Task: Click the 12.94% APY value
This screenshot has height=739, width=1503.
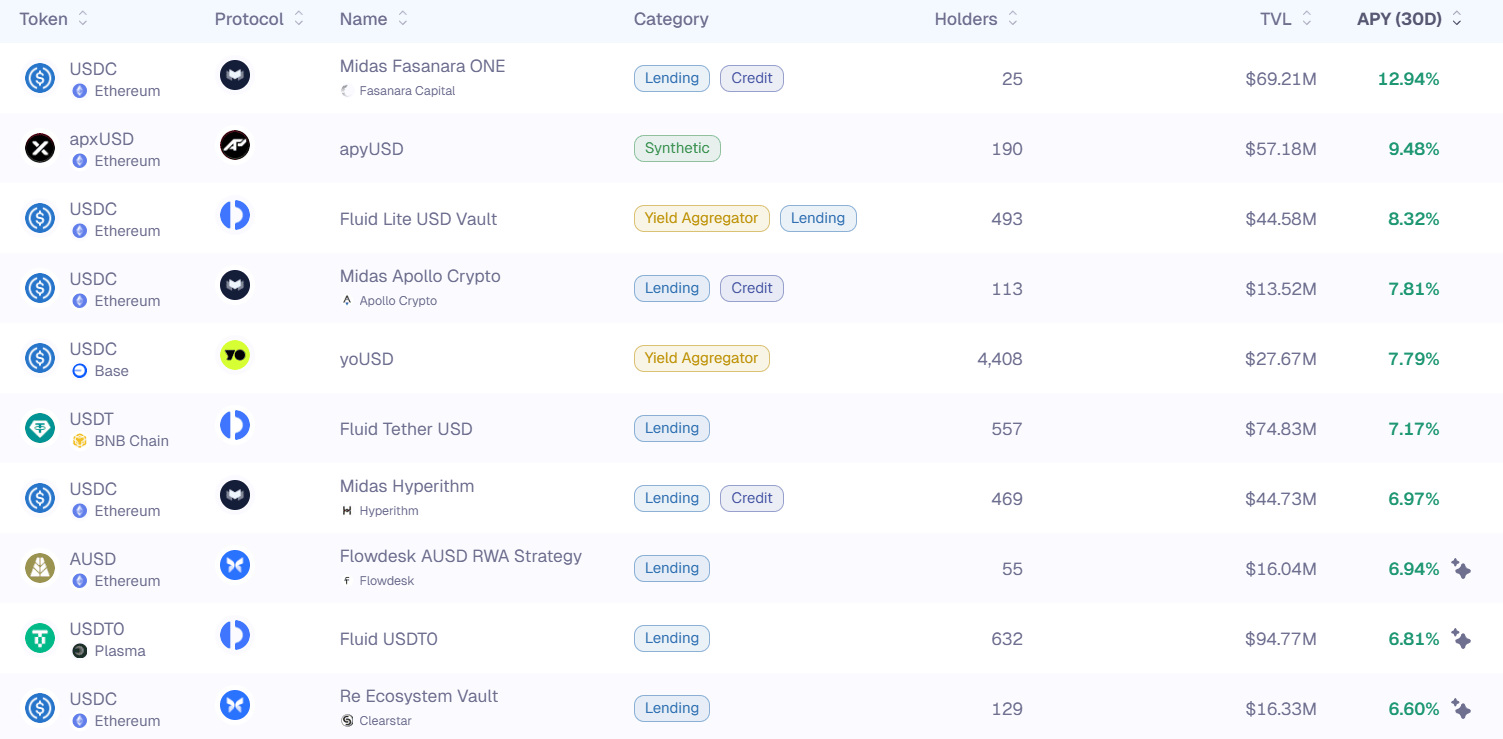Action: (x=1408, y=79)
